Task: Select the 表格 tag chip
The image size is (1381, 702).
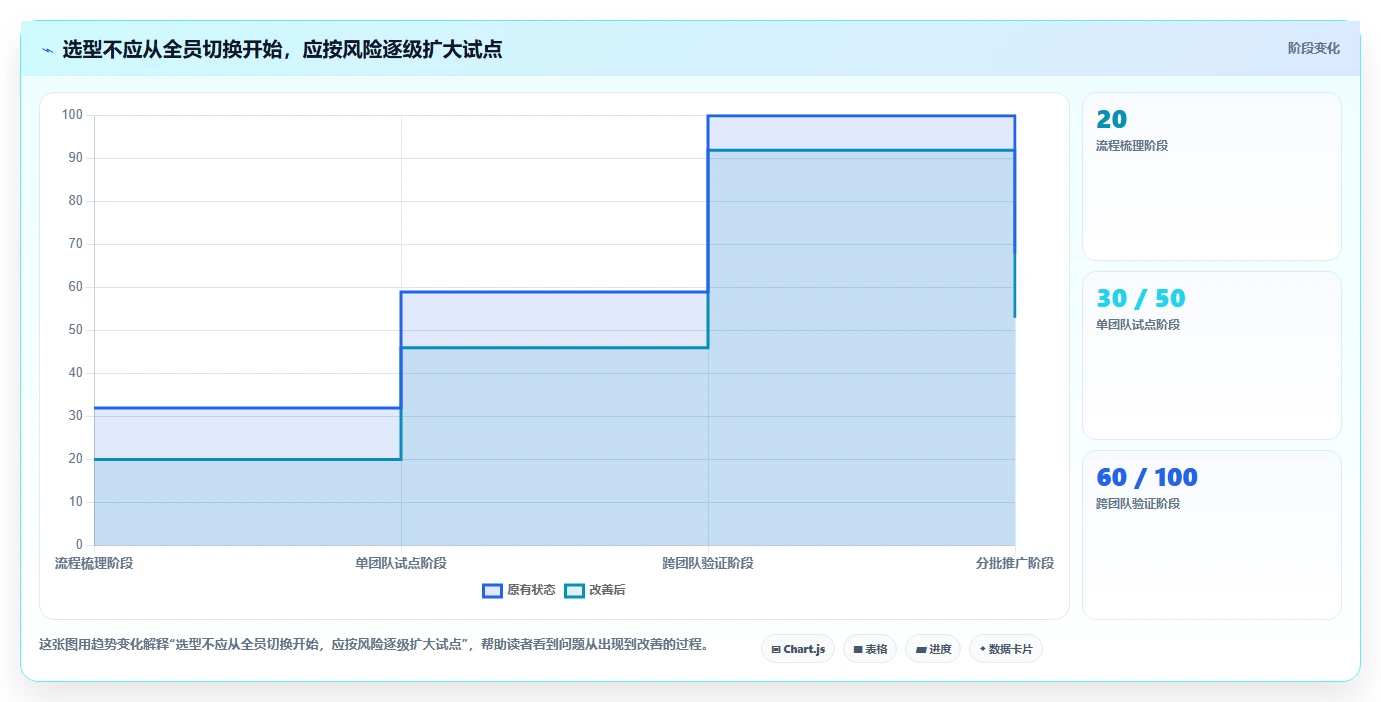Action: (x=870, y=649)
